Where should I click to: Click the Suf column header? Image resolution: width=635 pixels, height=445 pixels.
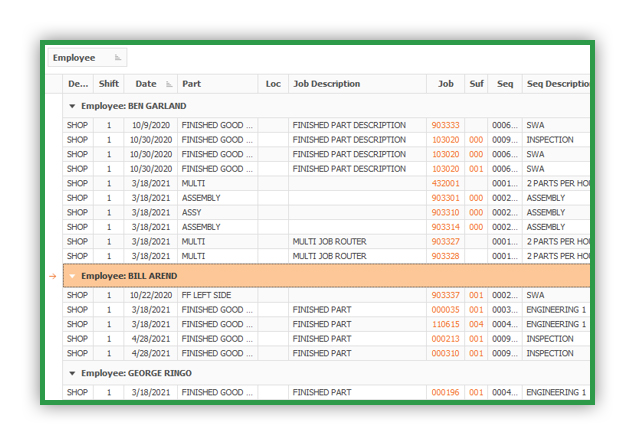(x=476, y=84)
